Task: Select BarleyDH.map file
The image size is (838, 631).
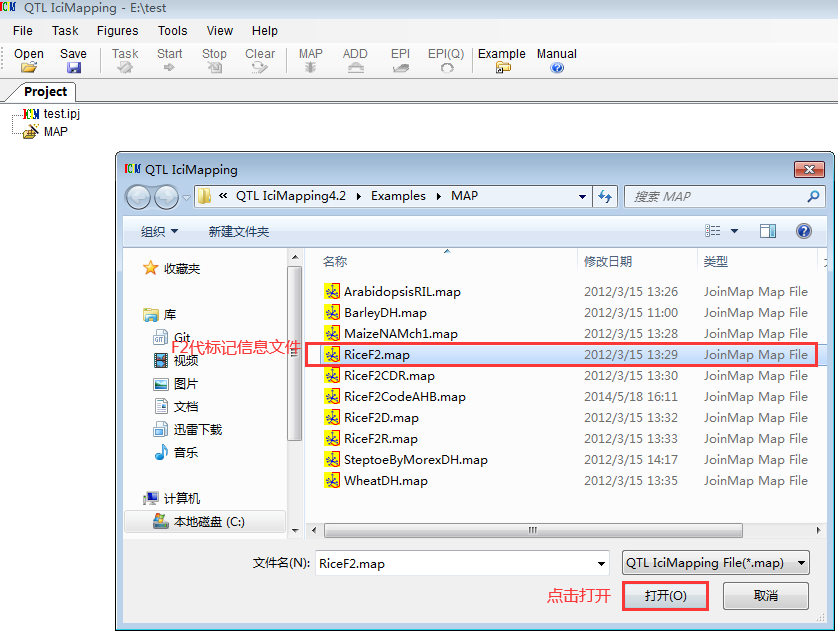Action: click(385, 313)
